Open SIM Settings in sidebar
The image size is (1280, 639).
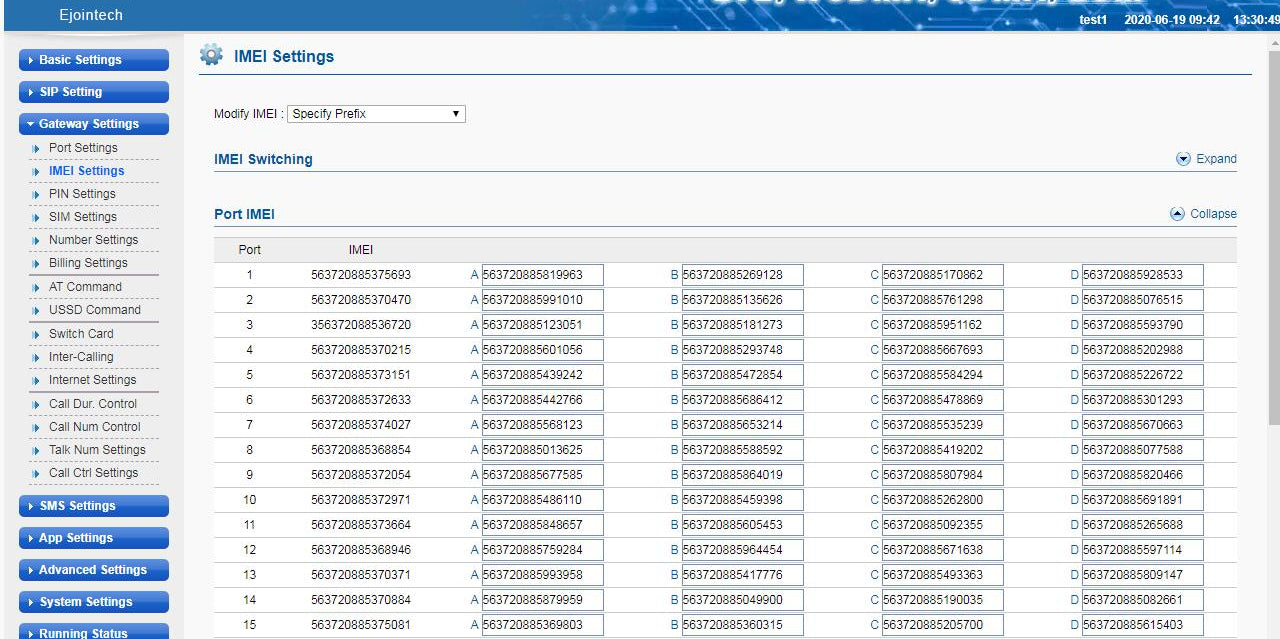coord(82,217)
